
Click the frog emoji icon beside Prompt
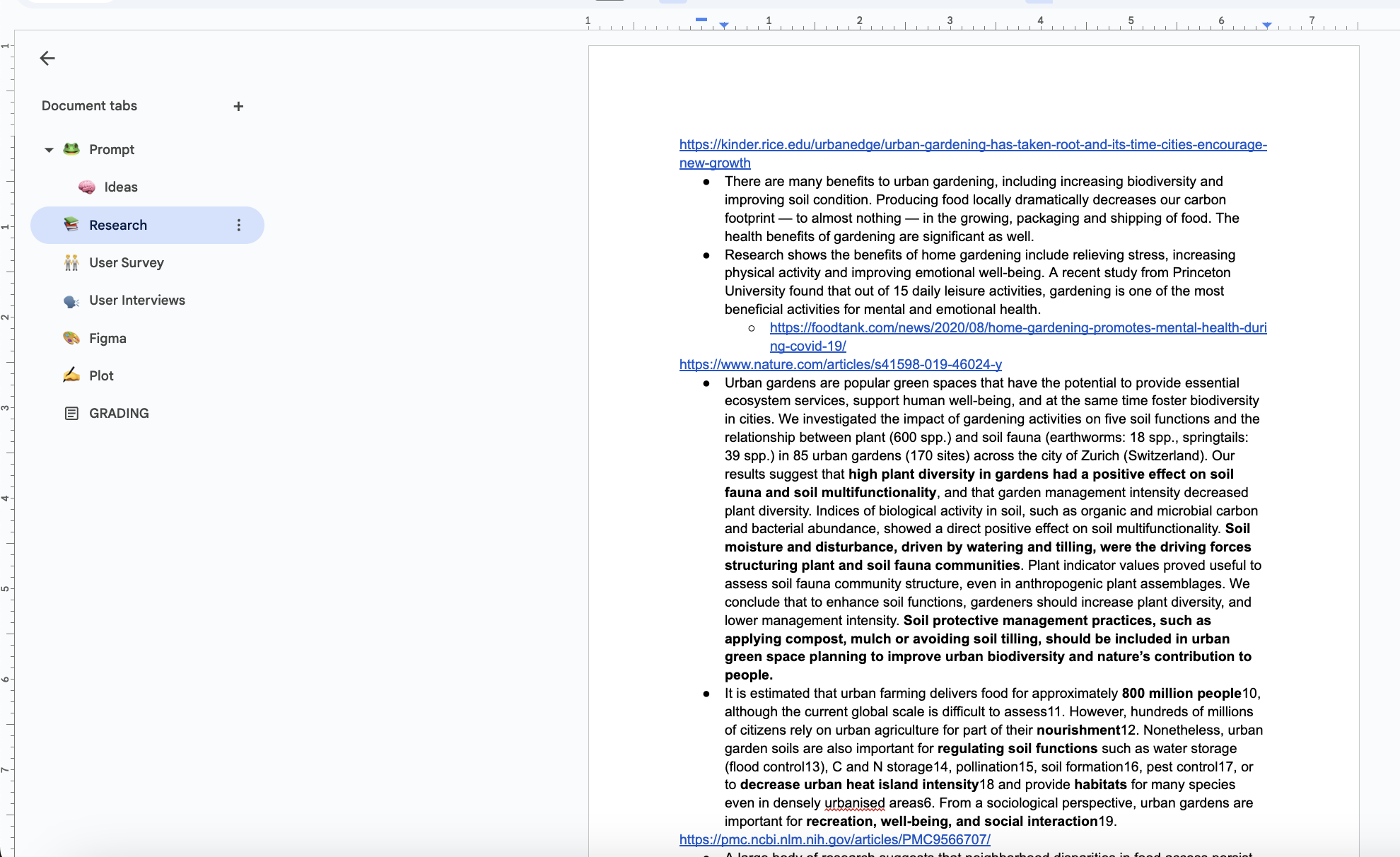click(x=71, y=149)
